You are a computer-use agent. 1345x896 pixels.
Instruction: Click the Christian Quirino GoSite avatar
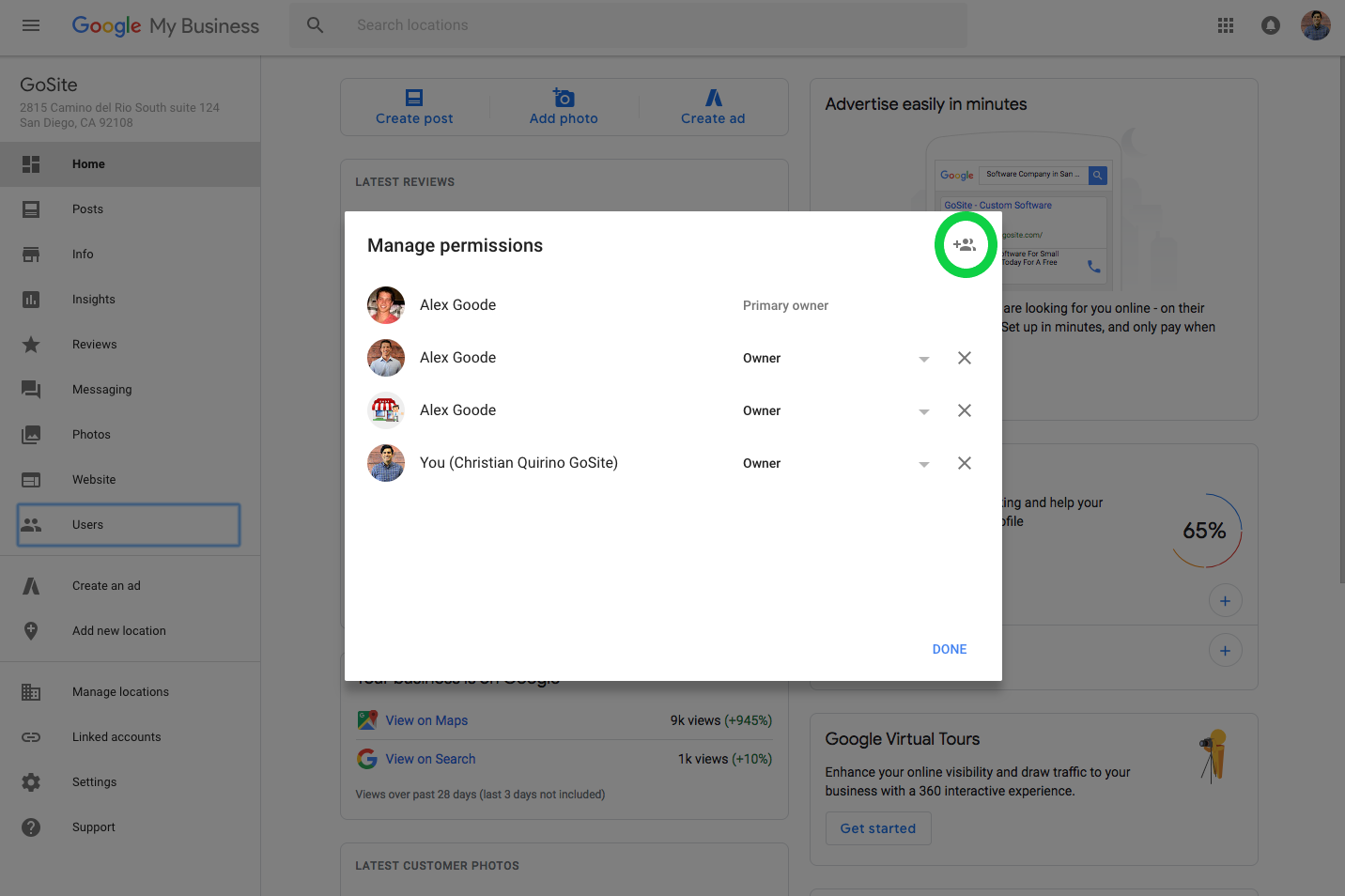point(386,463)
